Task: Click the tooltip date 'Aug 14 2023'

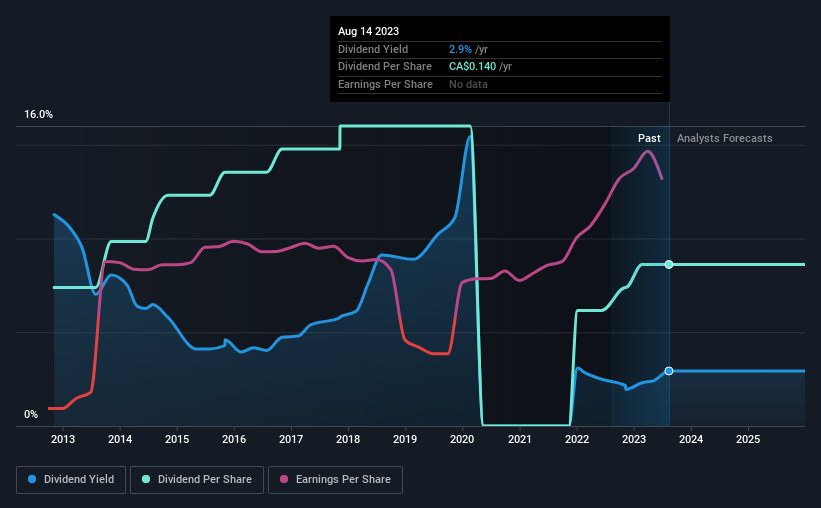Action: 368,31
